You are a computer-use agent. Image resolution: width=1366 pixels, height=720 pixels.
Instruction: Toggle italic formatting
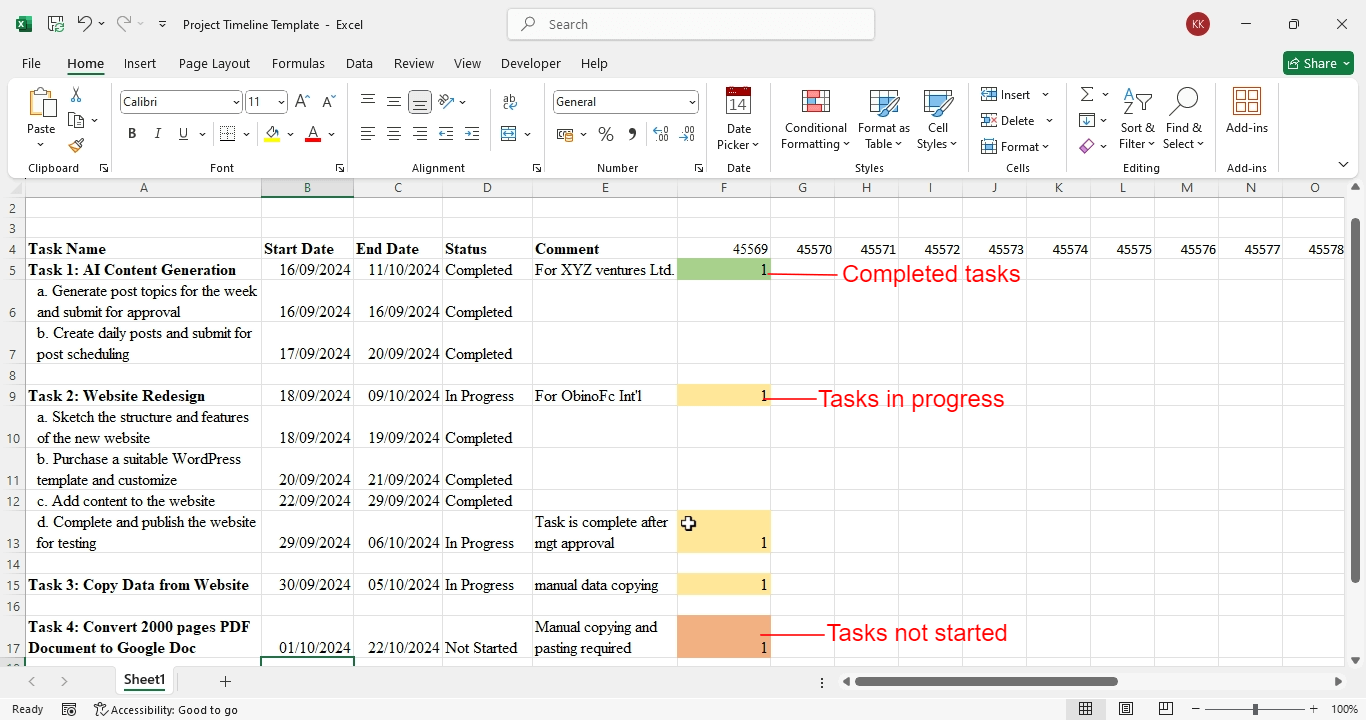157,134
